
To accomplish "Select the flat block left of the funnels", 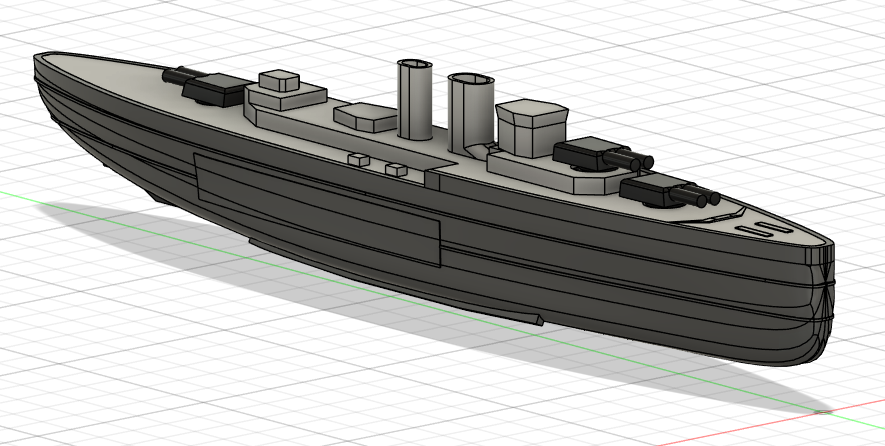I will pyautogui.click(x=365, y=117).
